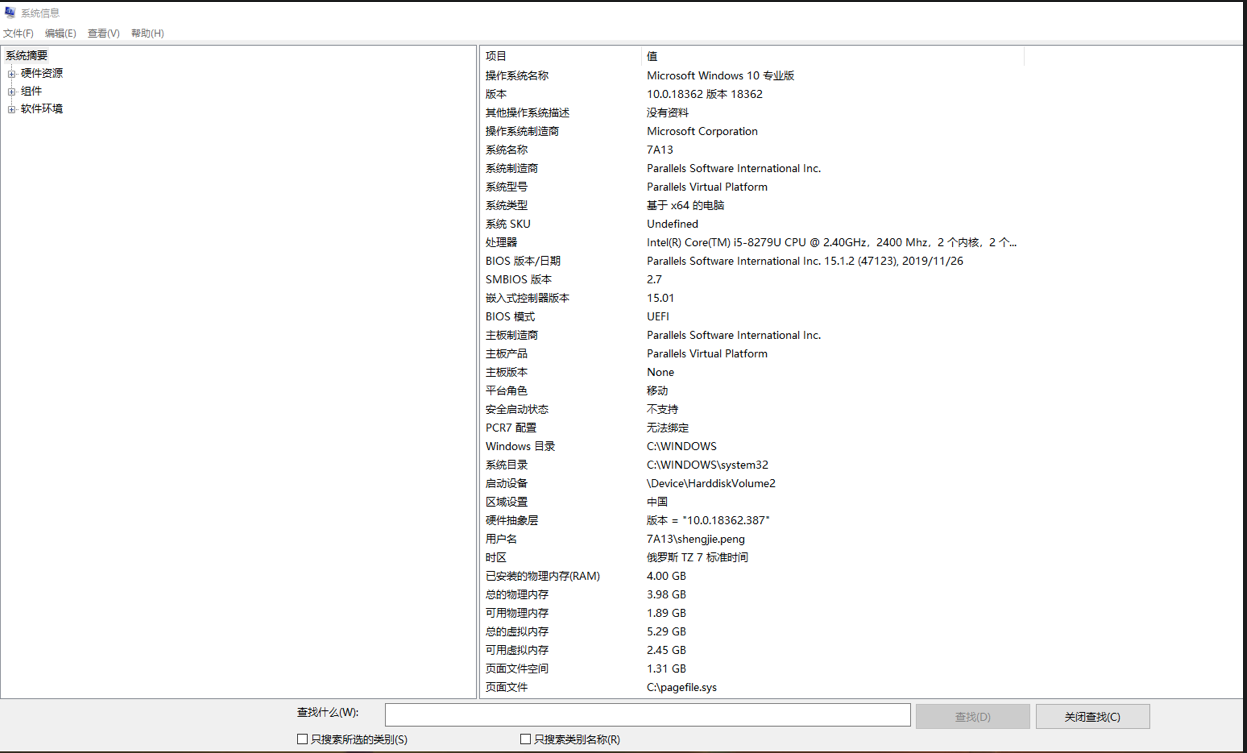The image size is (1247, 753).
Task: Open the 文件(F) menu
Action: (18, 33)
